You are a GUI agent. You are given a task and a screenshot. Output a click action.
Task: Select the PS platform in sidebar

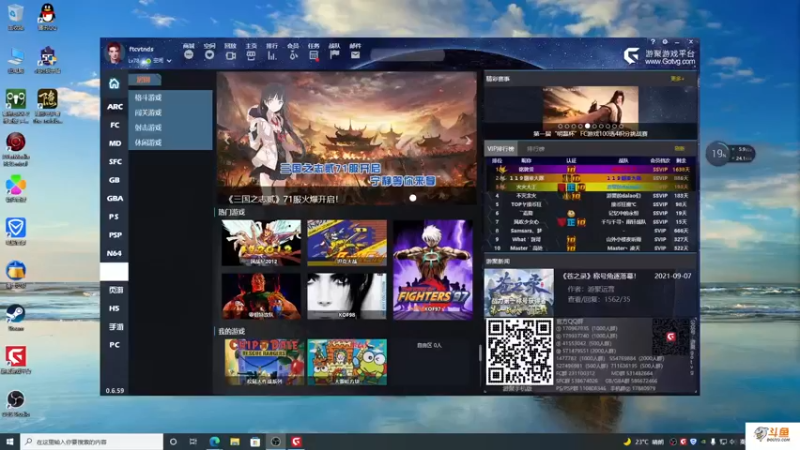coord(114,217)
